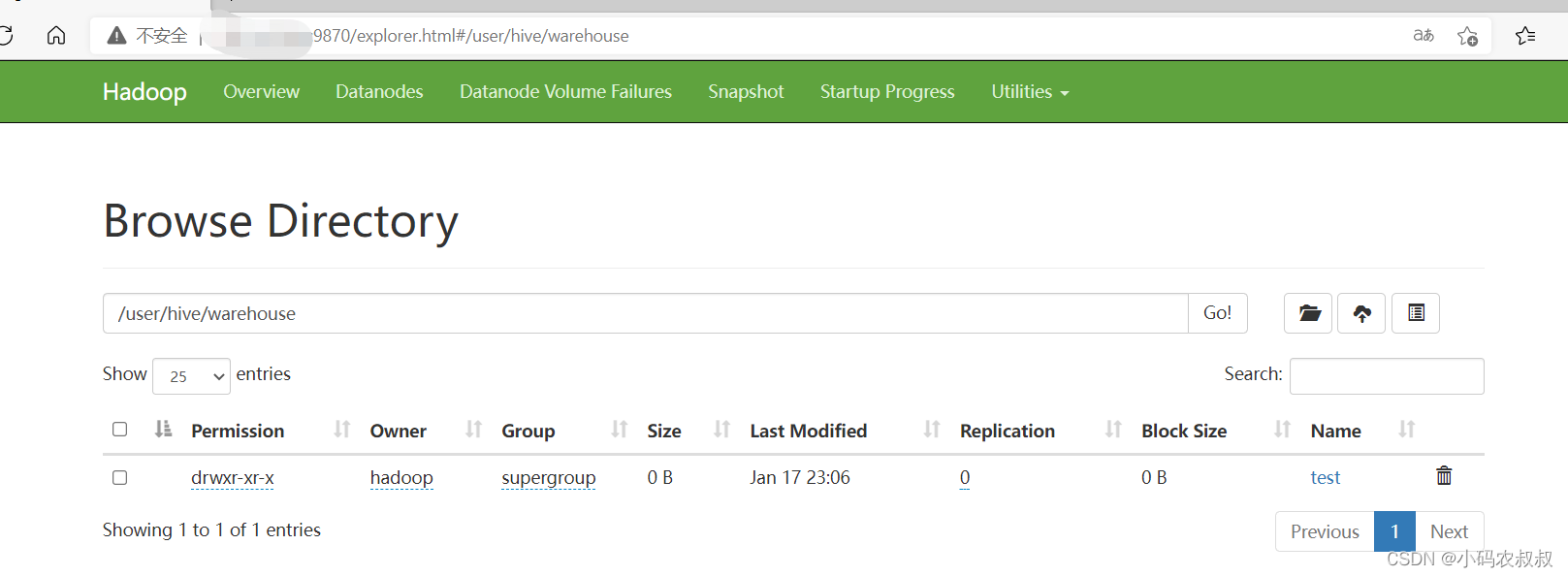Click the browser home icon
Image resolution: width=1568 pixels, height=577 pixels.
(x=56, y=36)
